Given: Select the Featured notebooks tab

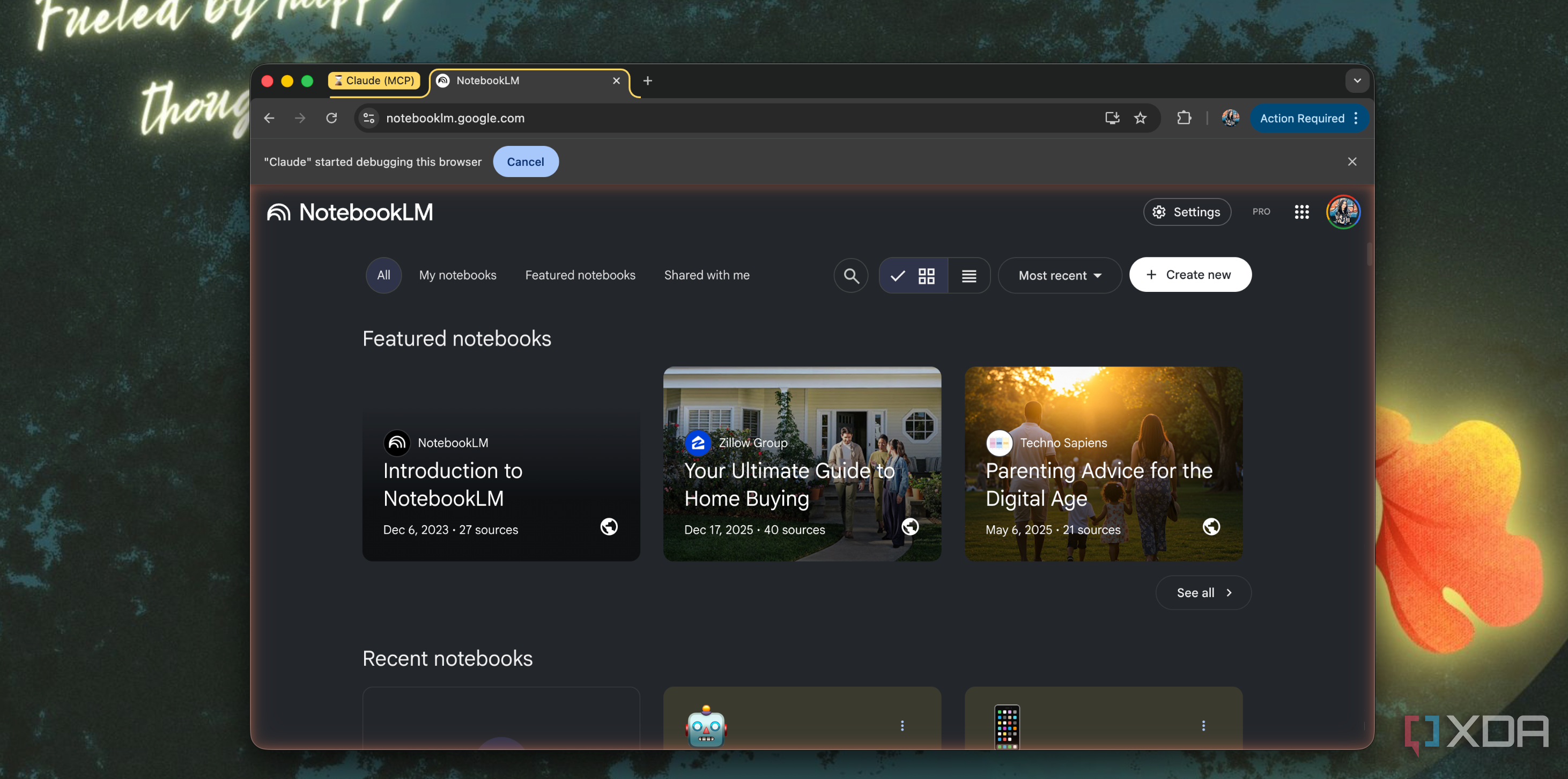Looking at the screenshot, I should click(580, 275).
